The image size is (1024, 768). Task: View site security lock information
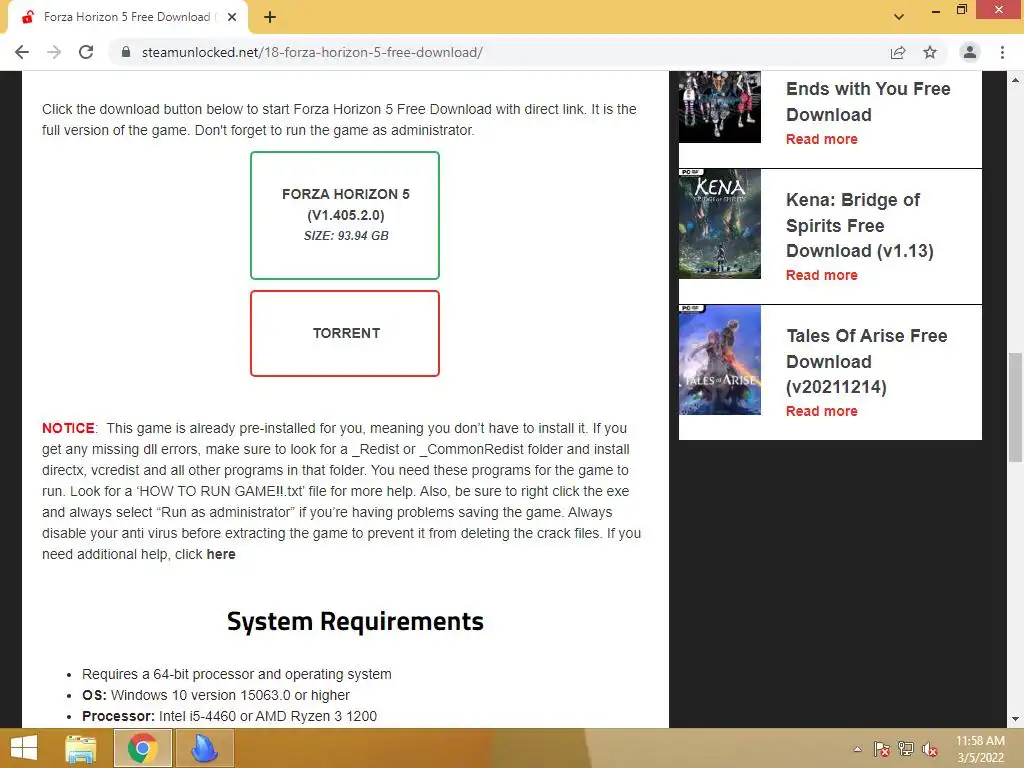tap(126, 52)
